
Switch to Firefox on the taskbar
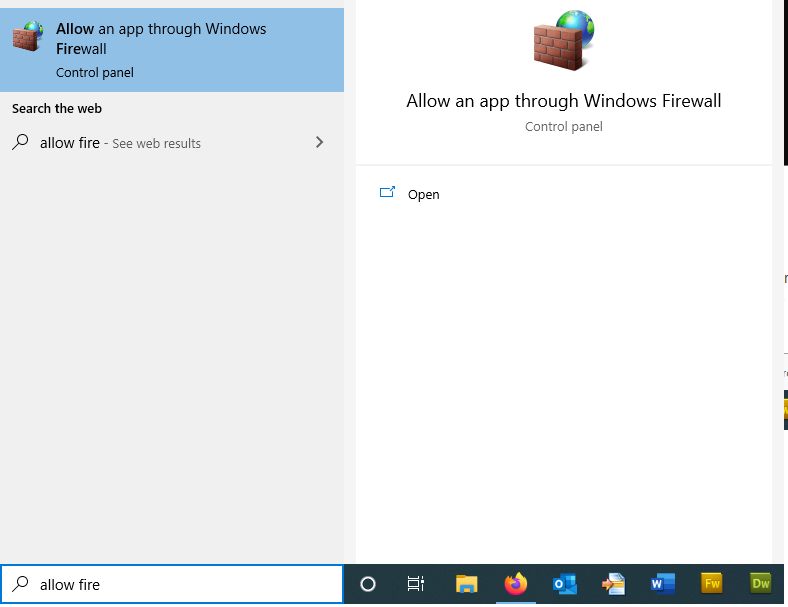[x=516, y=584]
